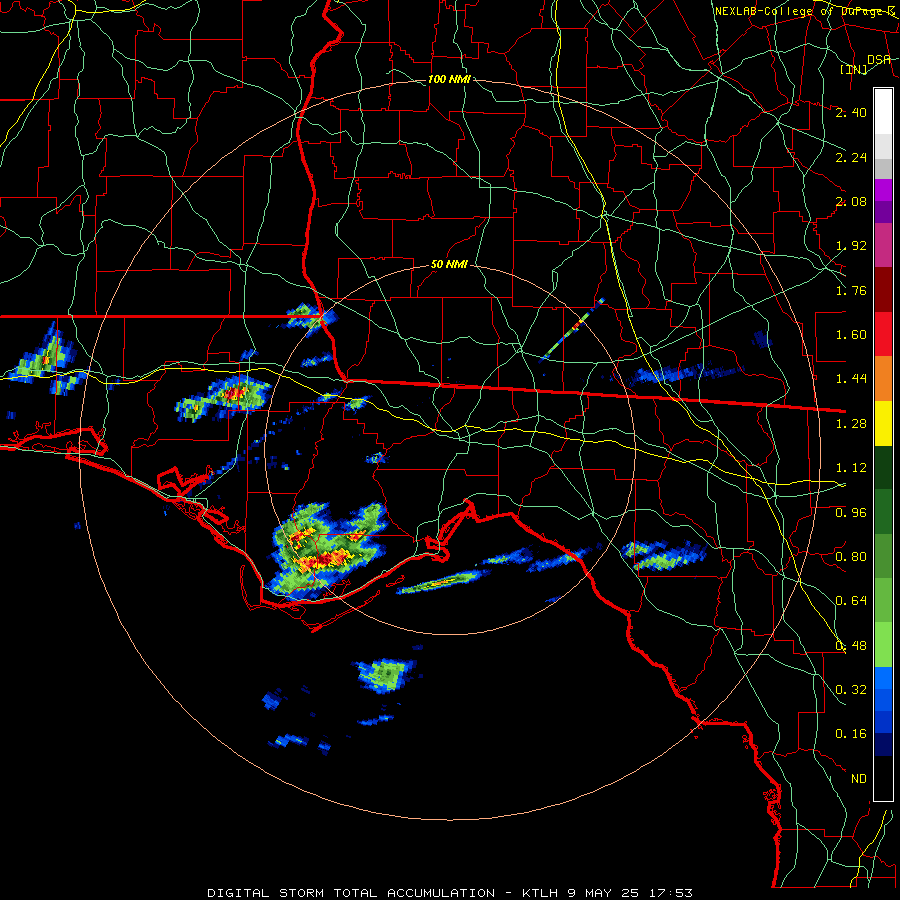Click the 2.40 legend value
900x900 pixels.
(851, 112)
